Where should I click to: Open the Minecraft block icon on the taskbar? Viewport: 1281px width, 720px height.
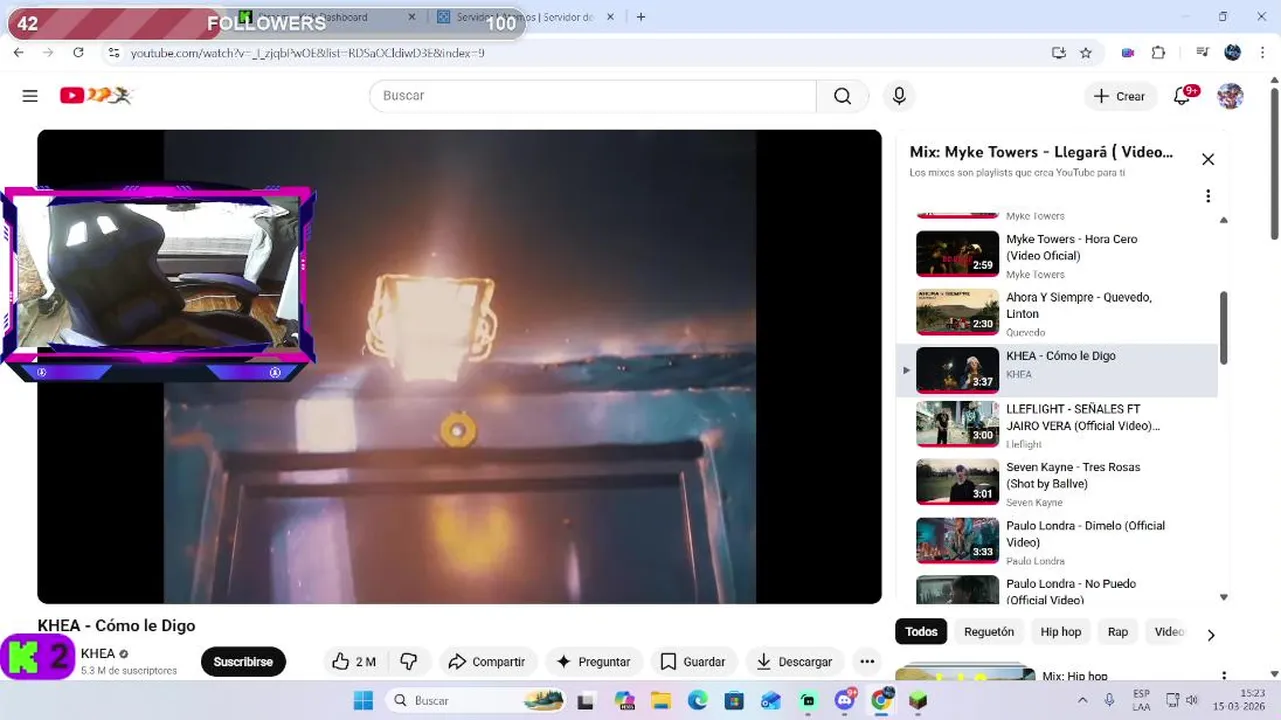click(x=918, y=701)
